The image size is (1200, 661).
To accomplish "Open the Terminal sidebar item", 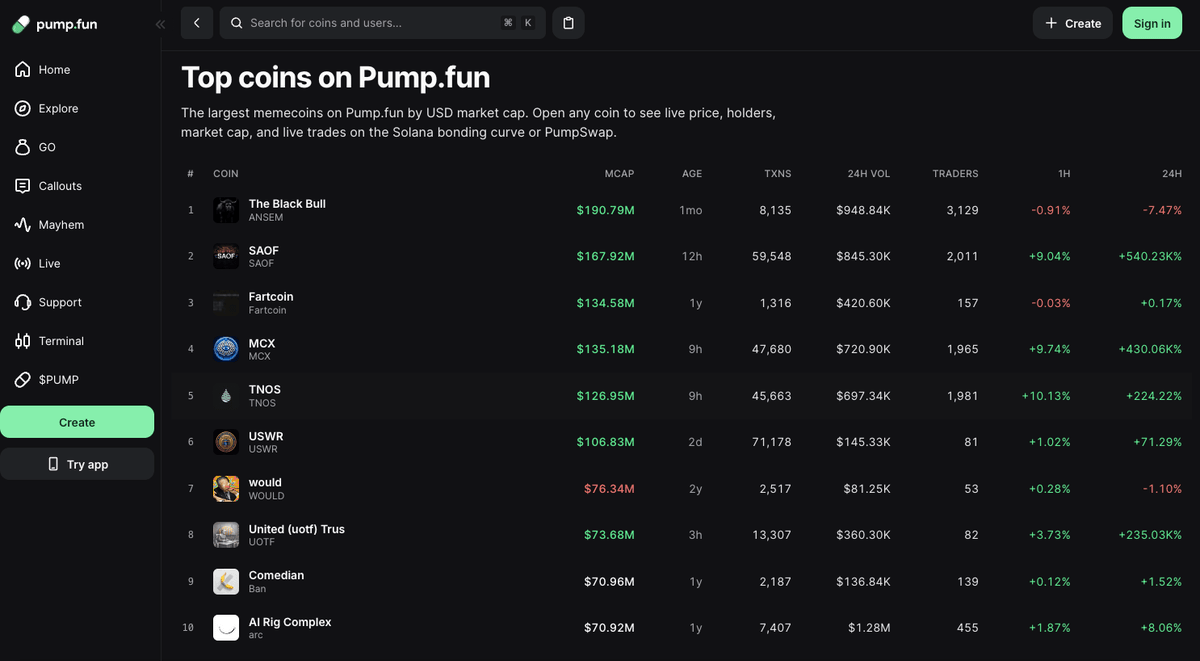I will click(77, 341).
